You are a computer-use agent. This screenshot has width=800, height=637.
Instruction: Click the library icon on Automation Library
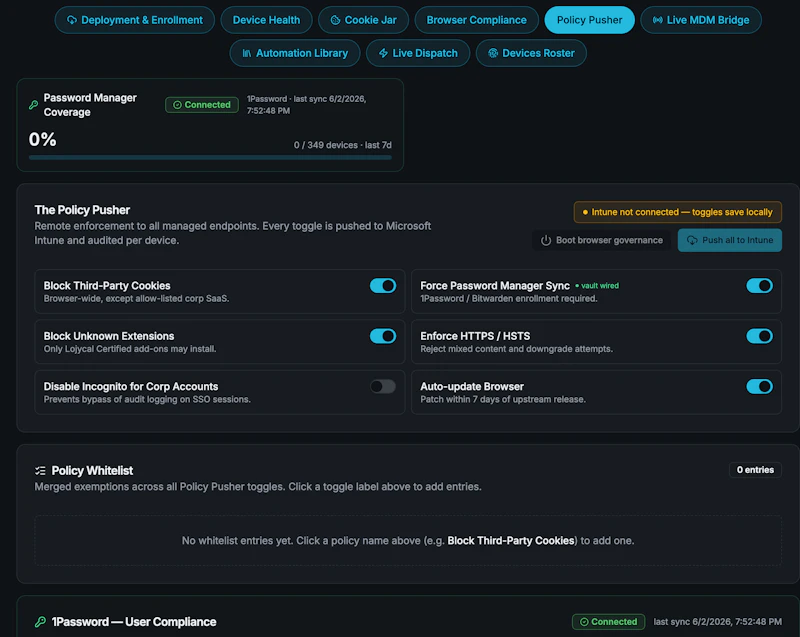pos(246,53)
